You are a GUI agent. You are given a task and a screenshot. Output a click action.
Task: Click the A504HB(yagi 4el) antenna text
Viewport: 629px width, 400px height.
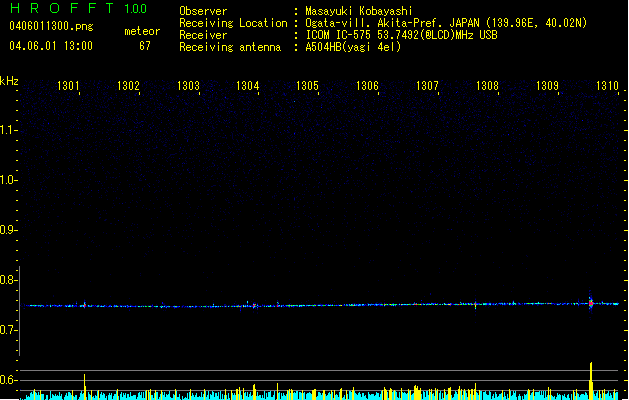point(353,47)
